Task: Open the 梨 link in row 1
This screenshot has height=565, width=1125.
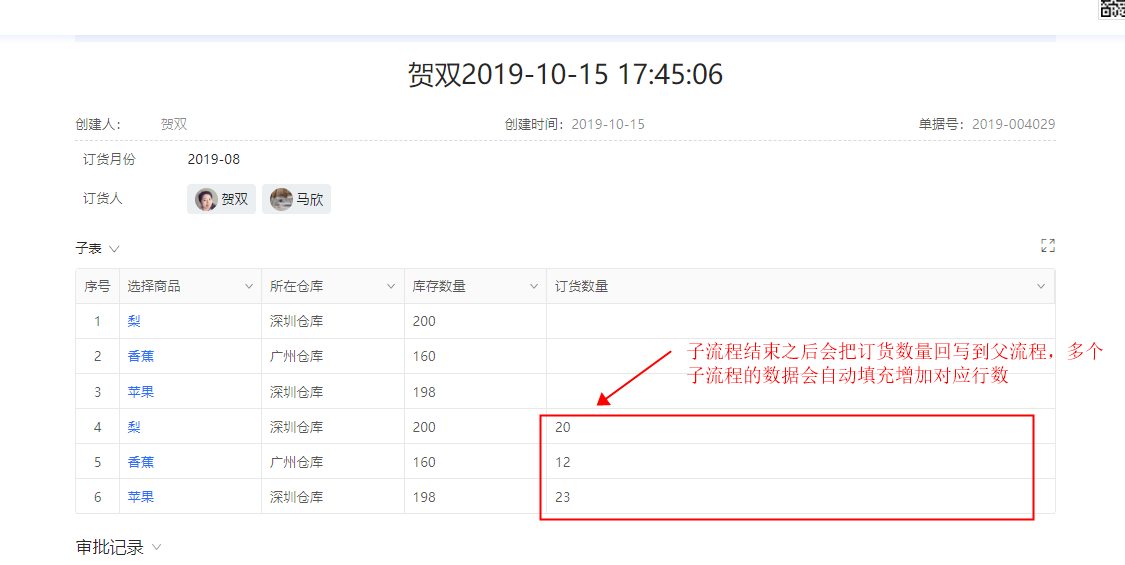Action: pos(134,321)
